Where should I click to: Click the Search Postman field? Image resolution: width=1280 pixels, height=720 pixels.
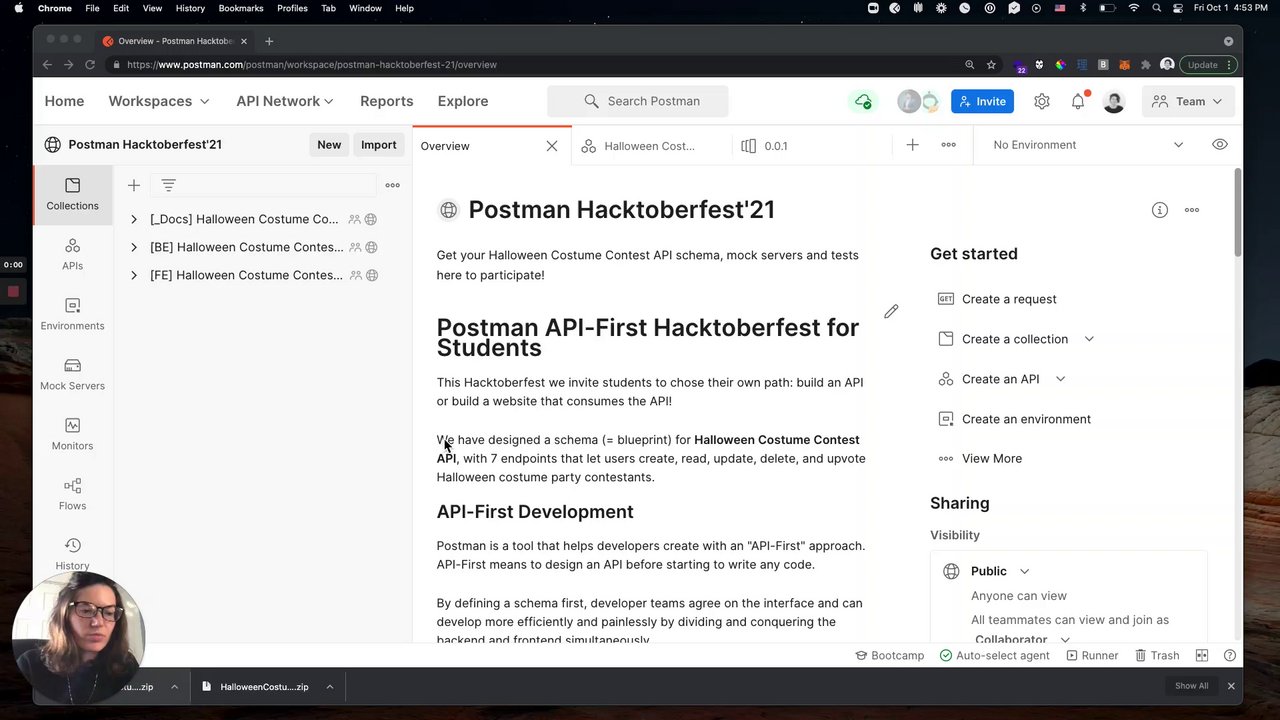638,101
